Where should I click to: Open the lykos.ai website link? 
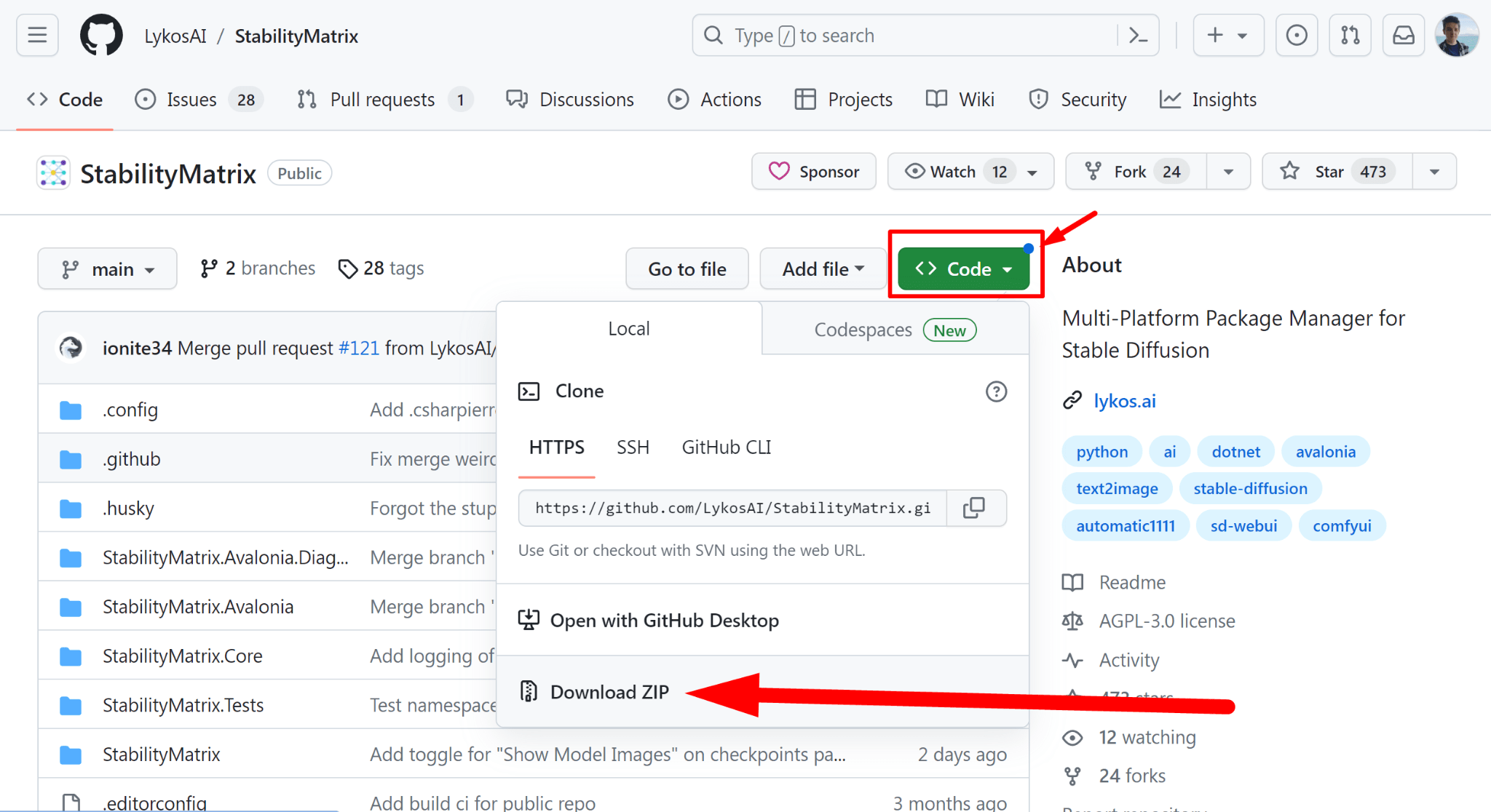coord(1124,401)
